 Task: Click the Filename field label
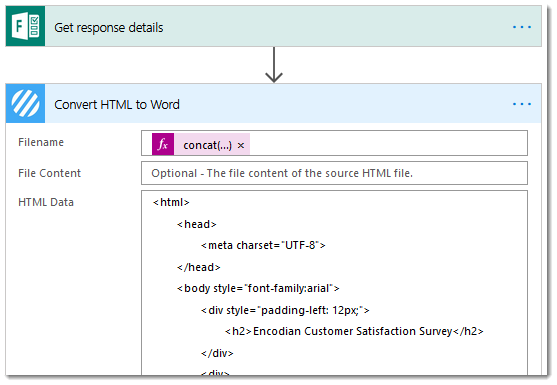click(41, 142)
